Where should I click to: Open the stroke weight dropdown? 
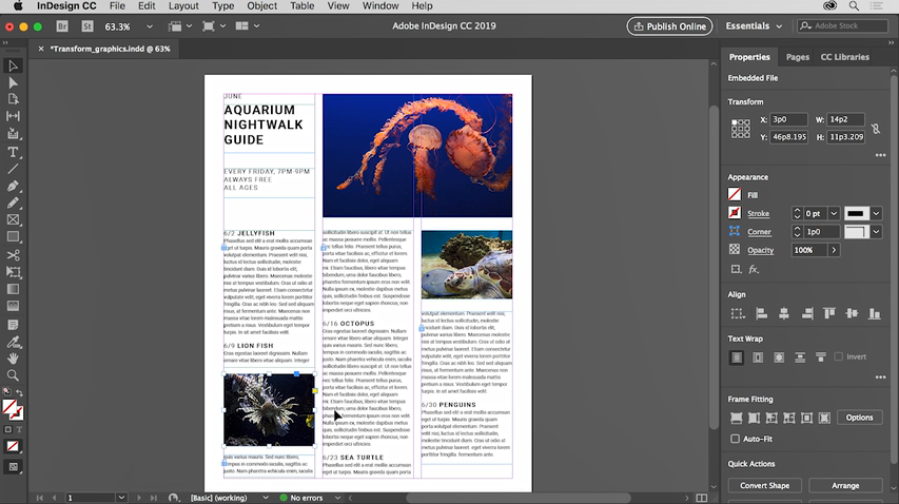click(x=833, y=213)
